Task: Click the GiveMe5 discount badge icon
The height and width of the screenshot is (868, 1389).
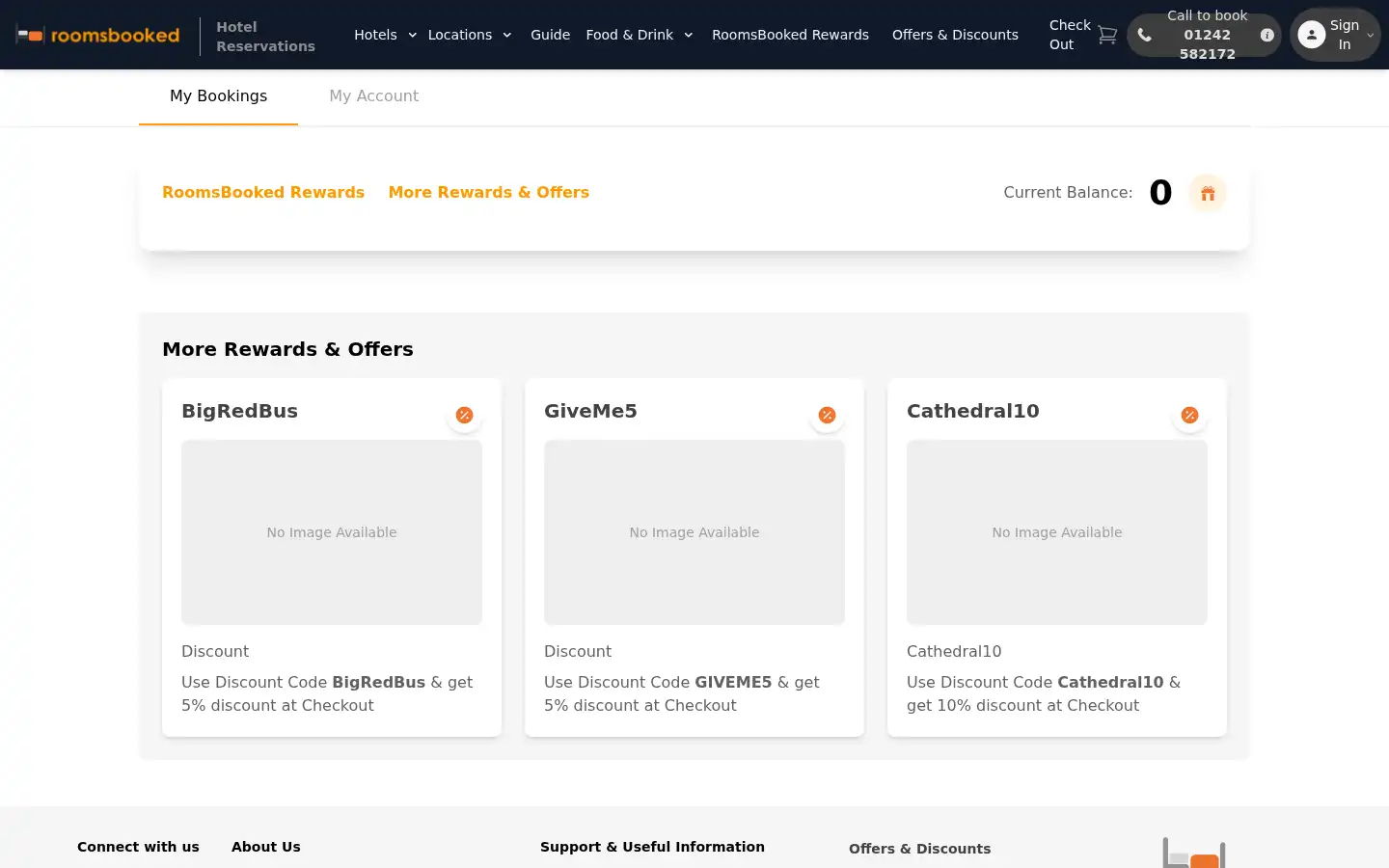Action: coord(827,415)
